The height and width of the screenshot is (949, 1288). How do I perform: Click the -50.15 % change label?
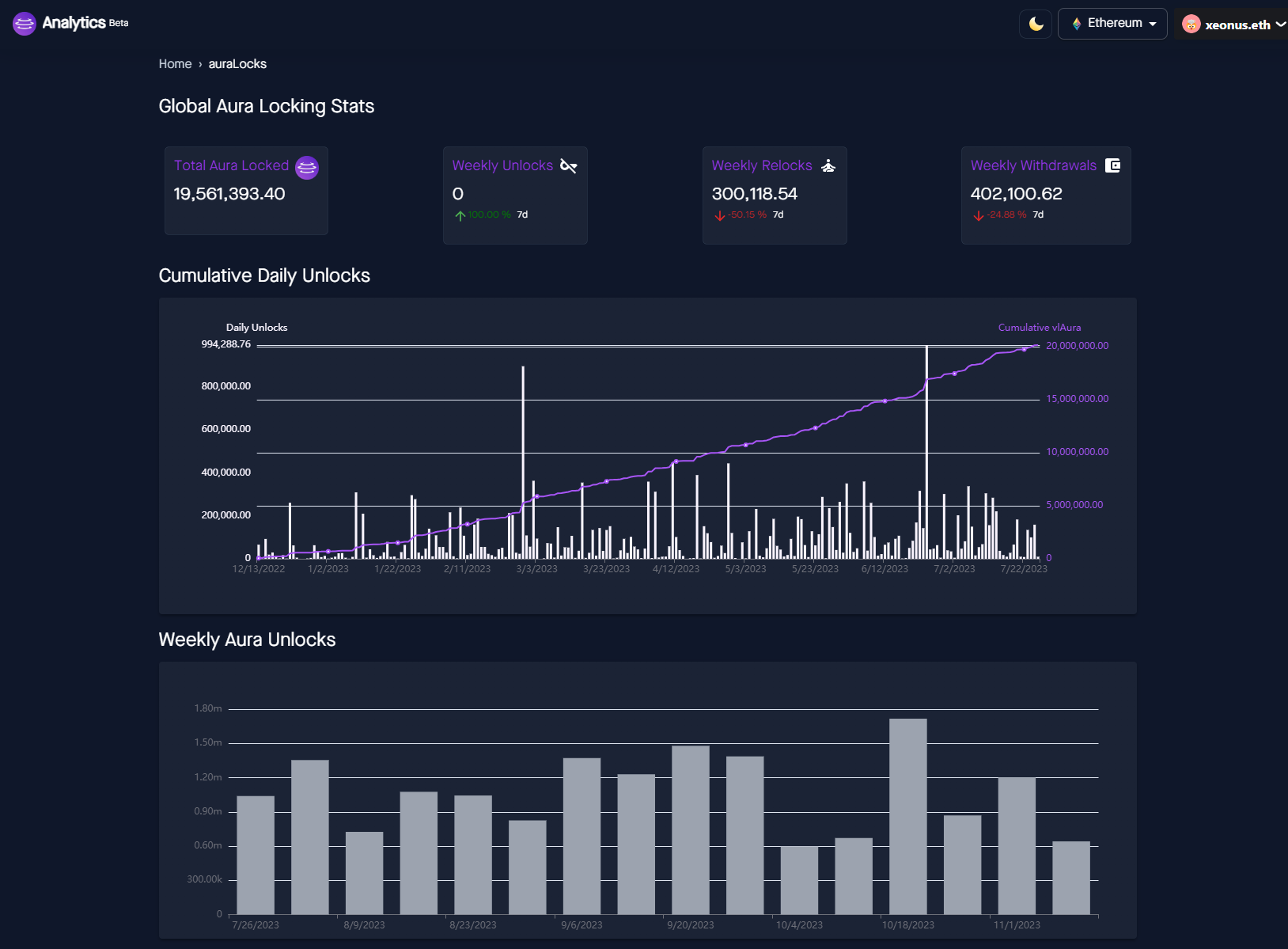click(x=748, y=214)
